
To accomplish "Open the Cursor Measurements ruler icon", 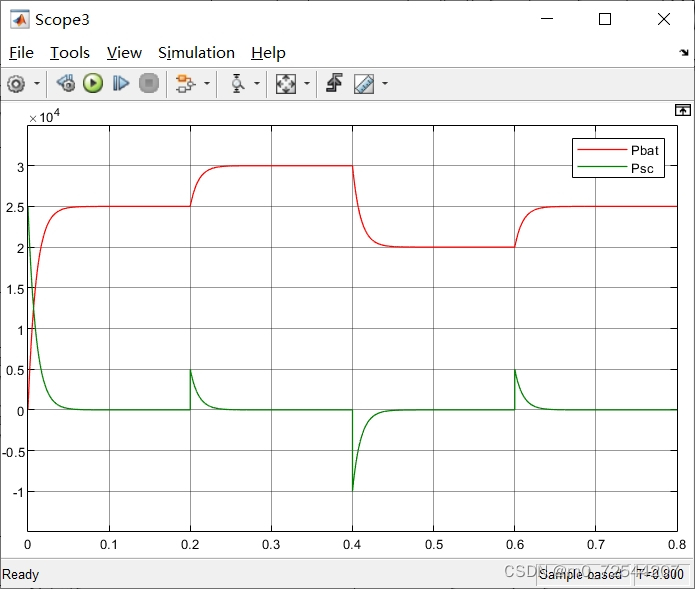I will pos(364,84).
